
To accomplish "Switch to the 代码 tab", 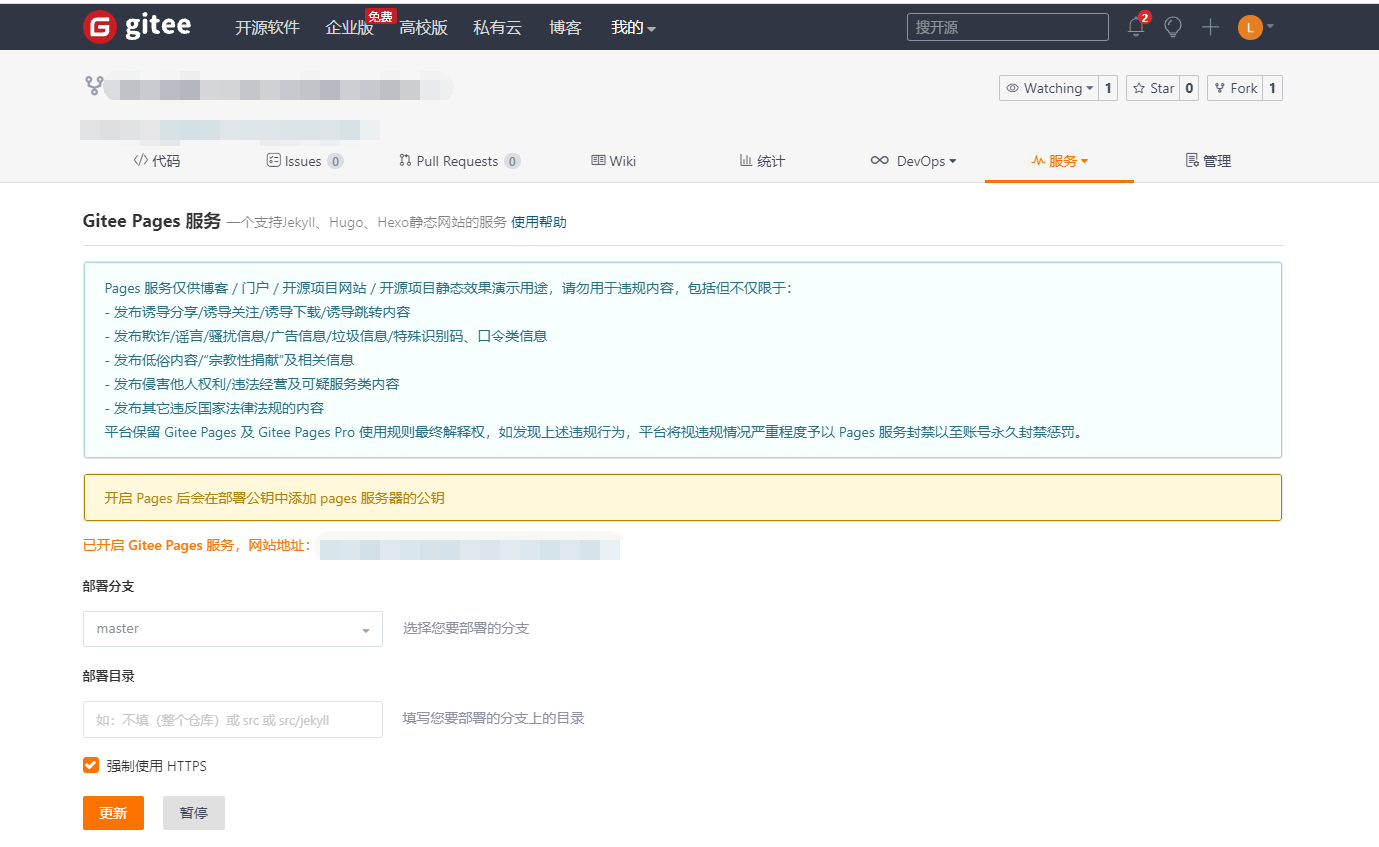I will (x=157, y=161).
